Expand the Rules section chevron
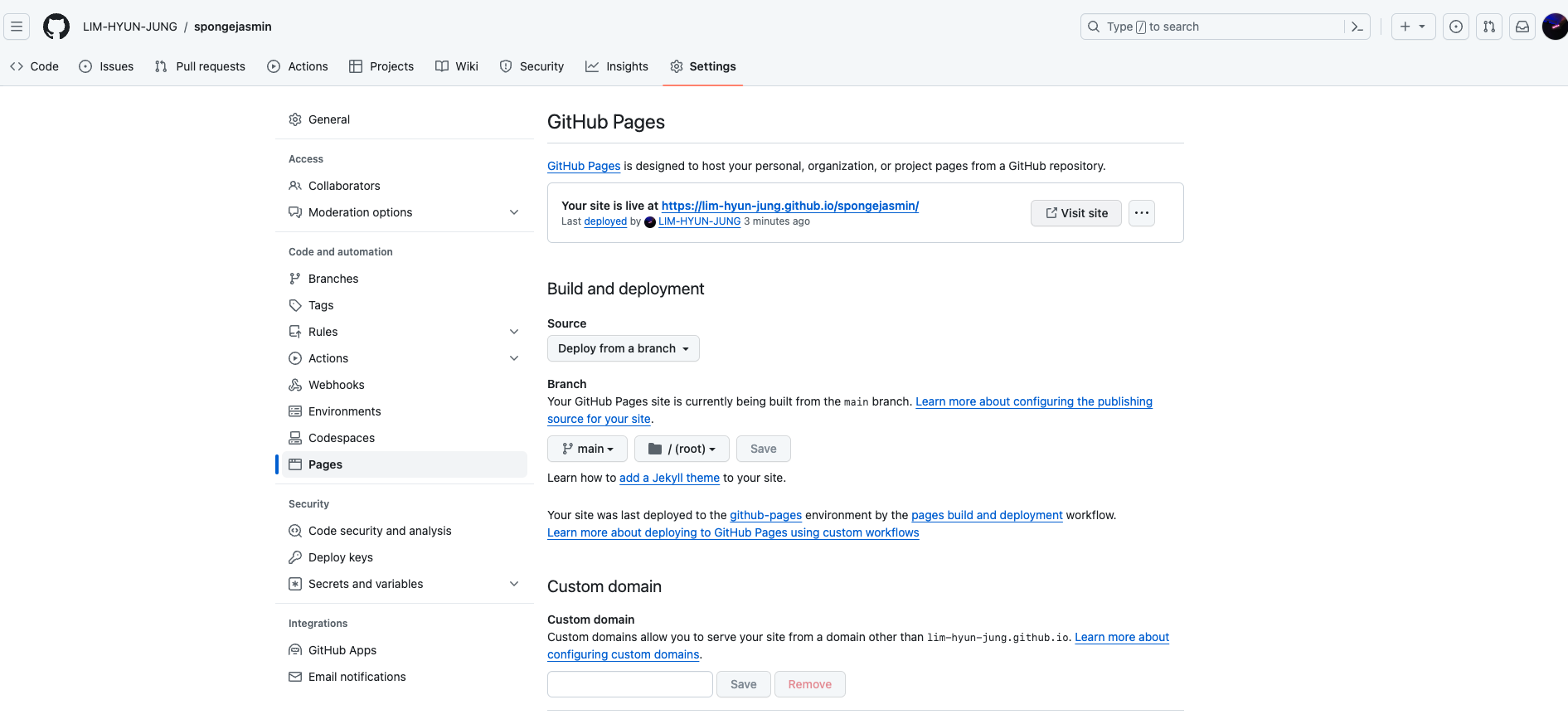Image resolution: width=1568 pixels, height=724 pixels. (x=514, y=332)
